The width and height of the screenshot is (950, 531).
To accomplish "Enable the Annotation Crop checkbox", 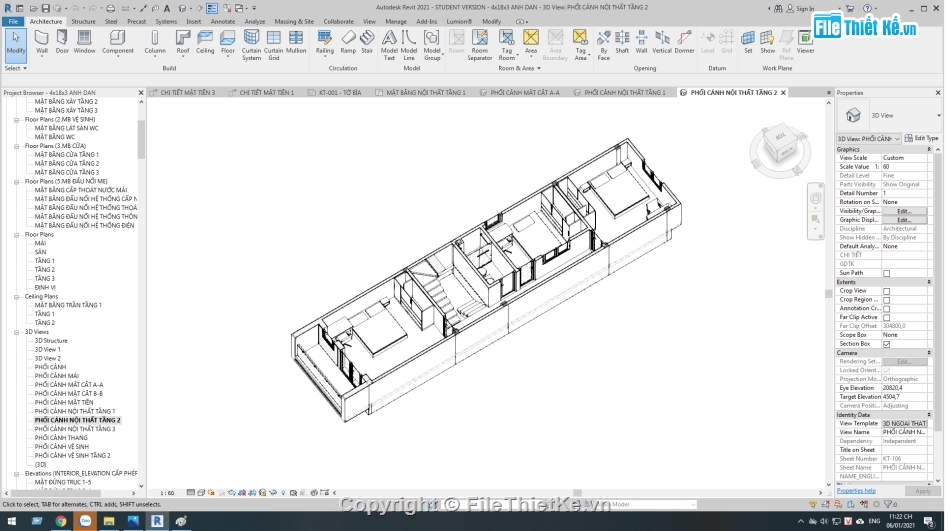I will pos(886,309).
